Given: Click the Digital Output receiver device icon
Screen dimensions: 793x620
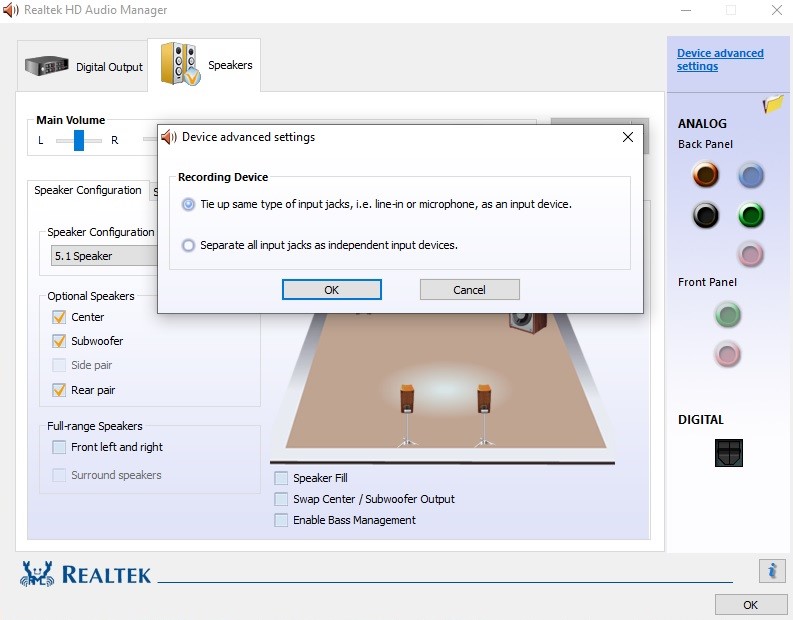Looking at the screenshot, I should tap(47, 66).
